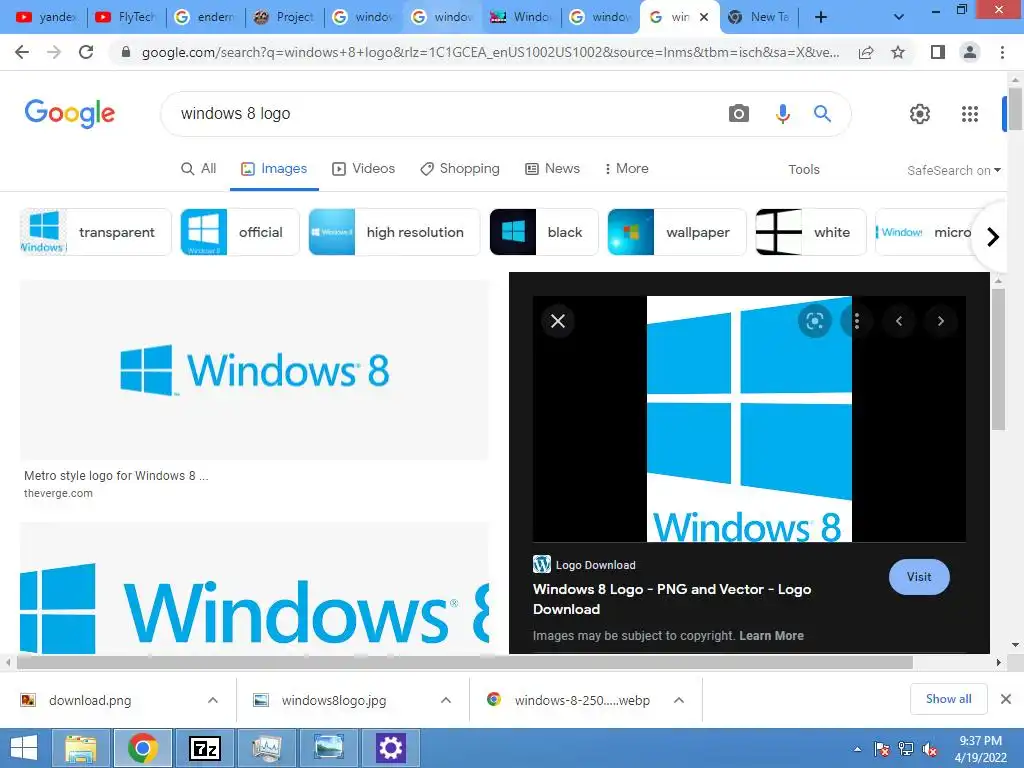The height and width of the screenshot is (768, 1024).
Task: Open a new browser tab
Action: click(x=821, y=17)
